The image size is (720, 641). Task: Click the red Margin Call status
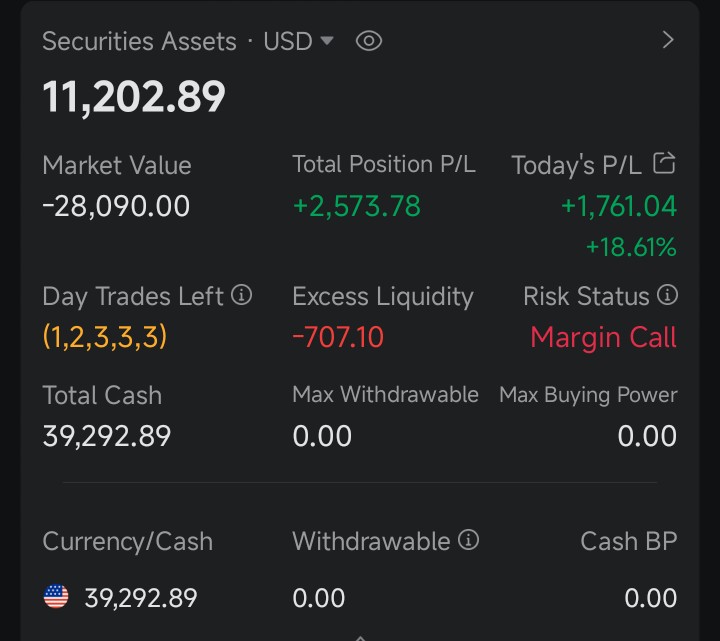point(603,337)
